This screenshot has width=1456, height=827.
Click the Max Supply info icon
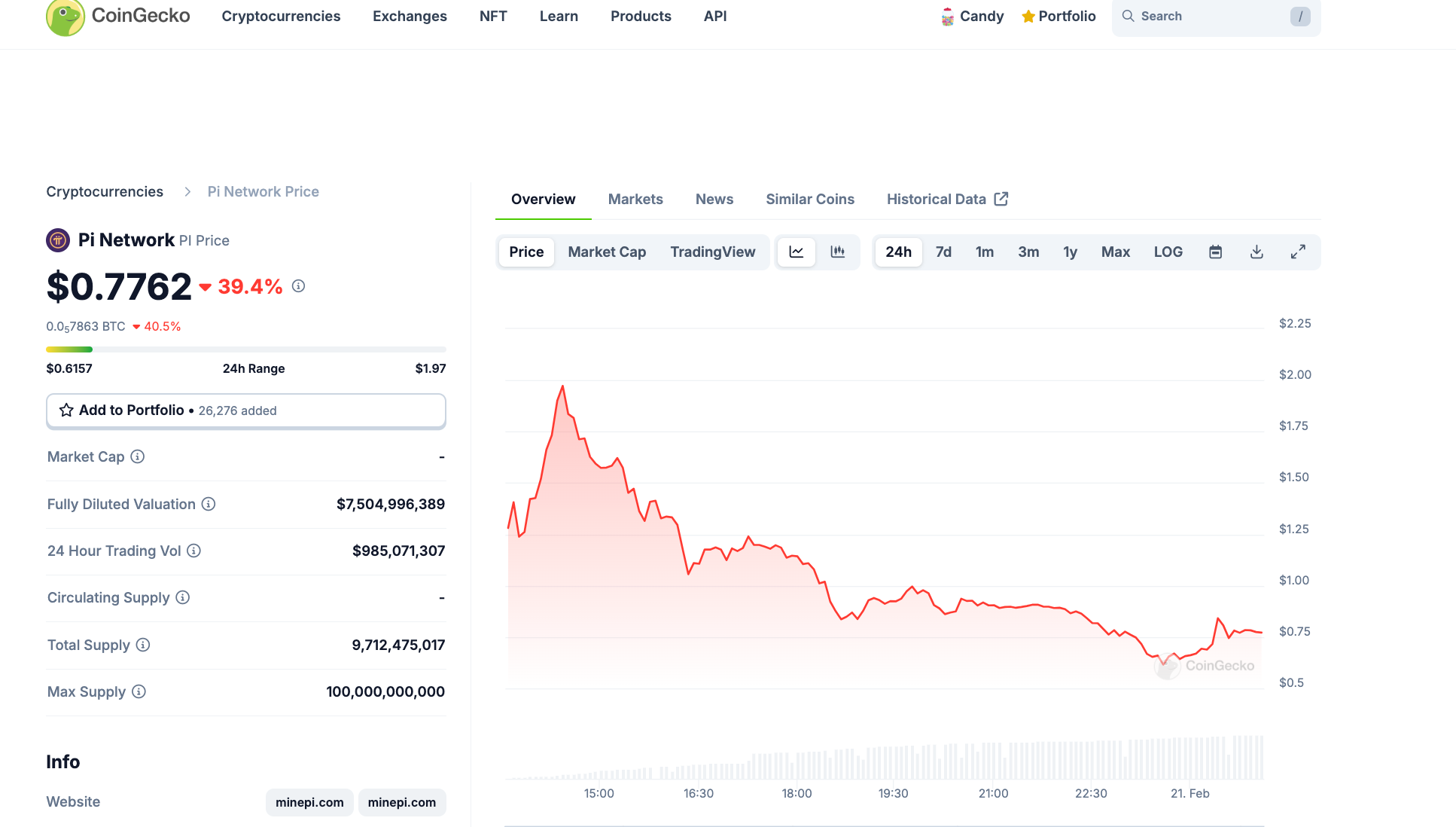click(x=139, y=691)
